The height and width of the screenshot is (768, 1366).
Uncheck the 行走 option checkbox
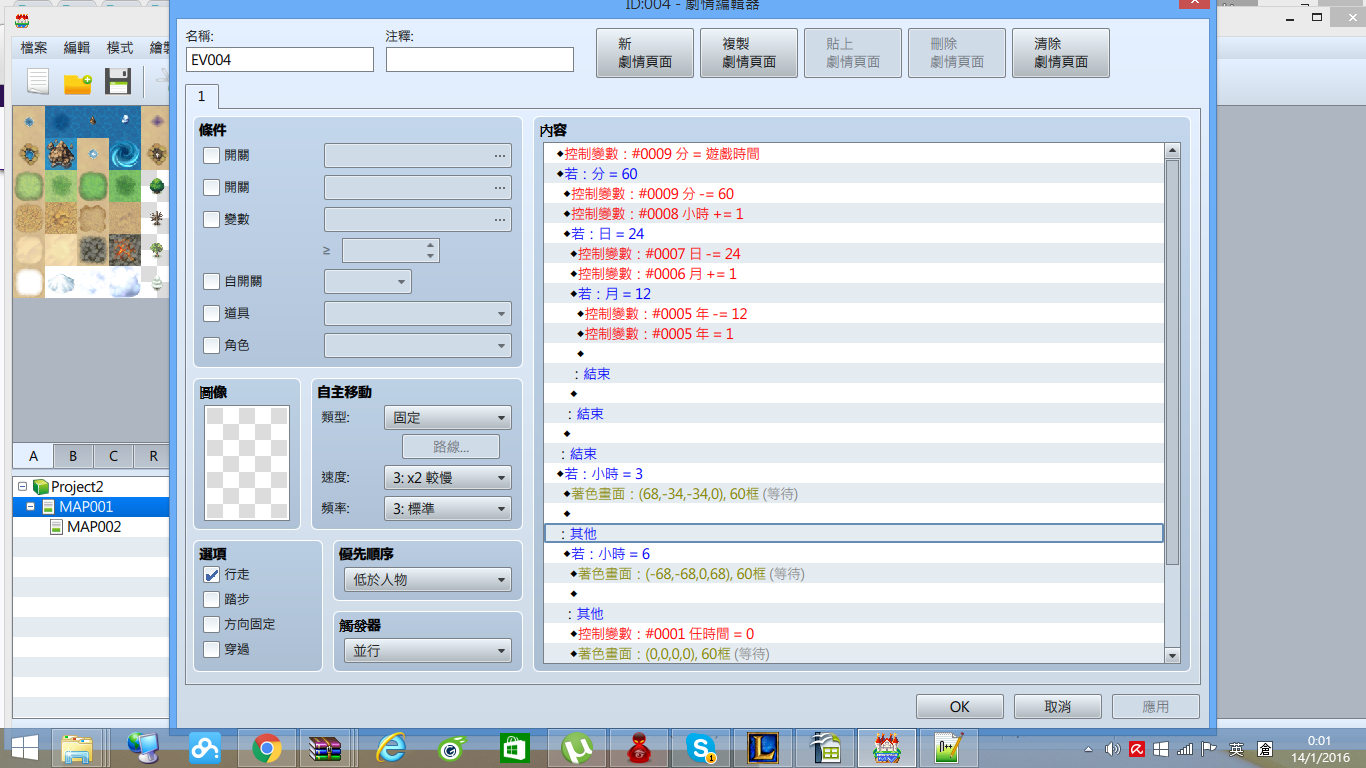(x=211, y=575)
